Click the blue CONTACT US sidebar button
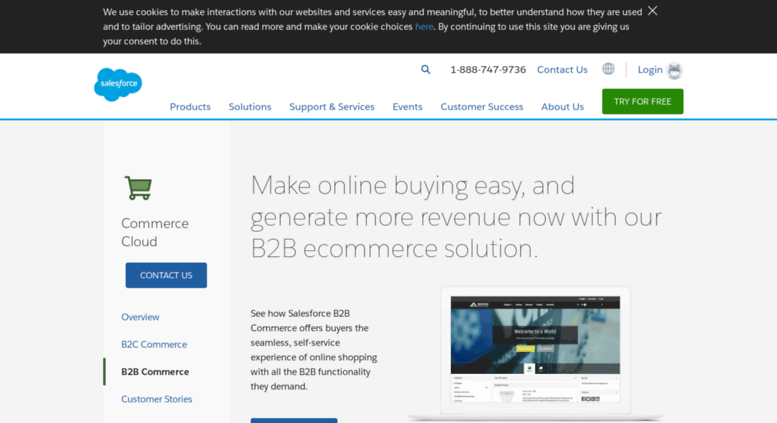The image size is (777, 423). click(166, 275)
